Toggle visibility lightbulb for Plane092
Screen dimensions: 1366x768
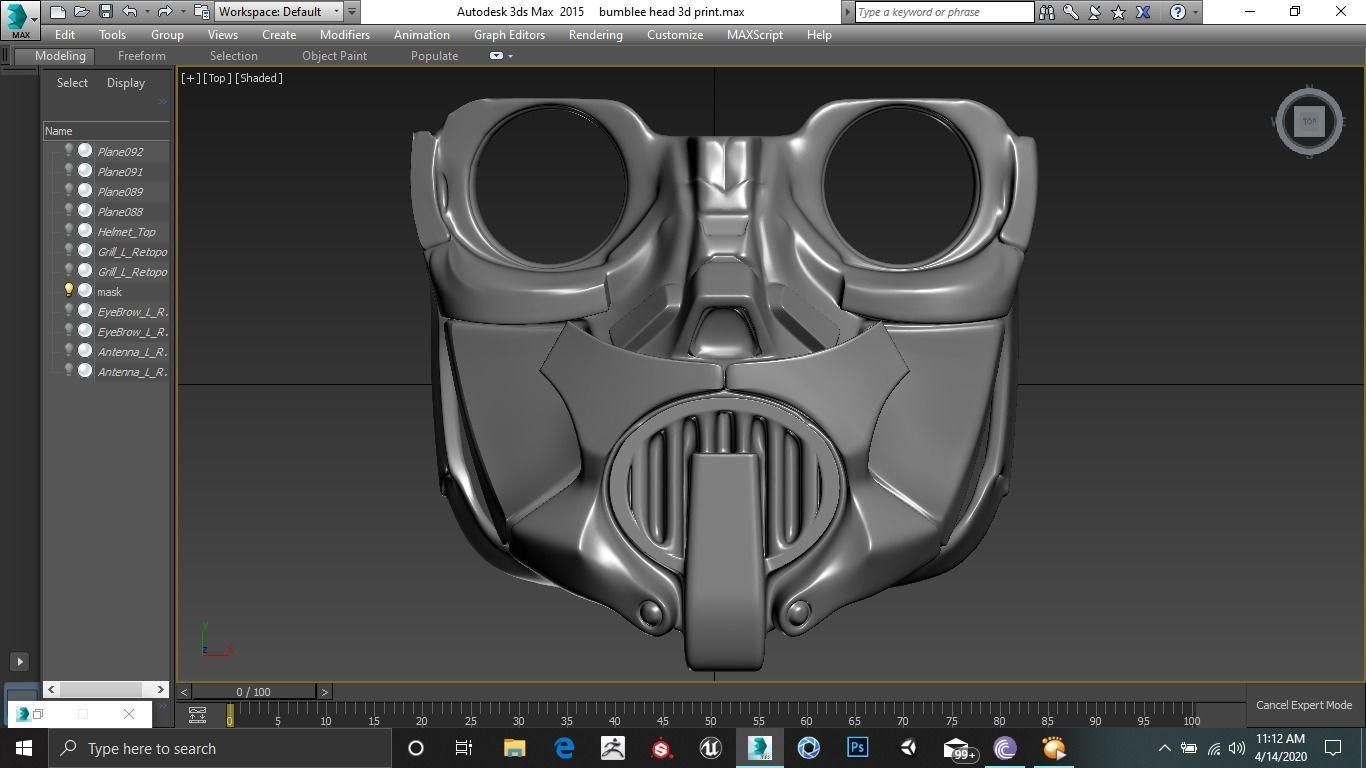pos(69,151)
